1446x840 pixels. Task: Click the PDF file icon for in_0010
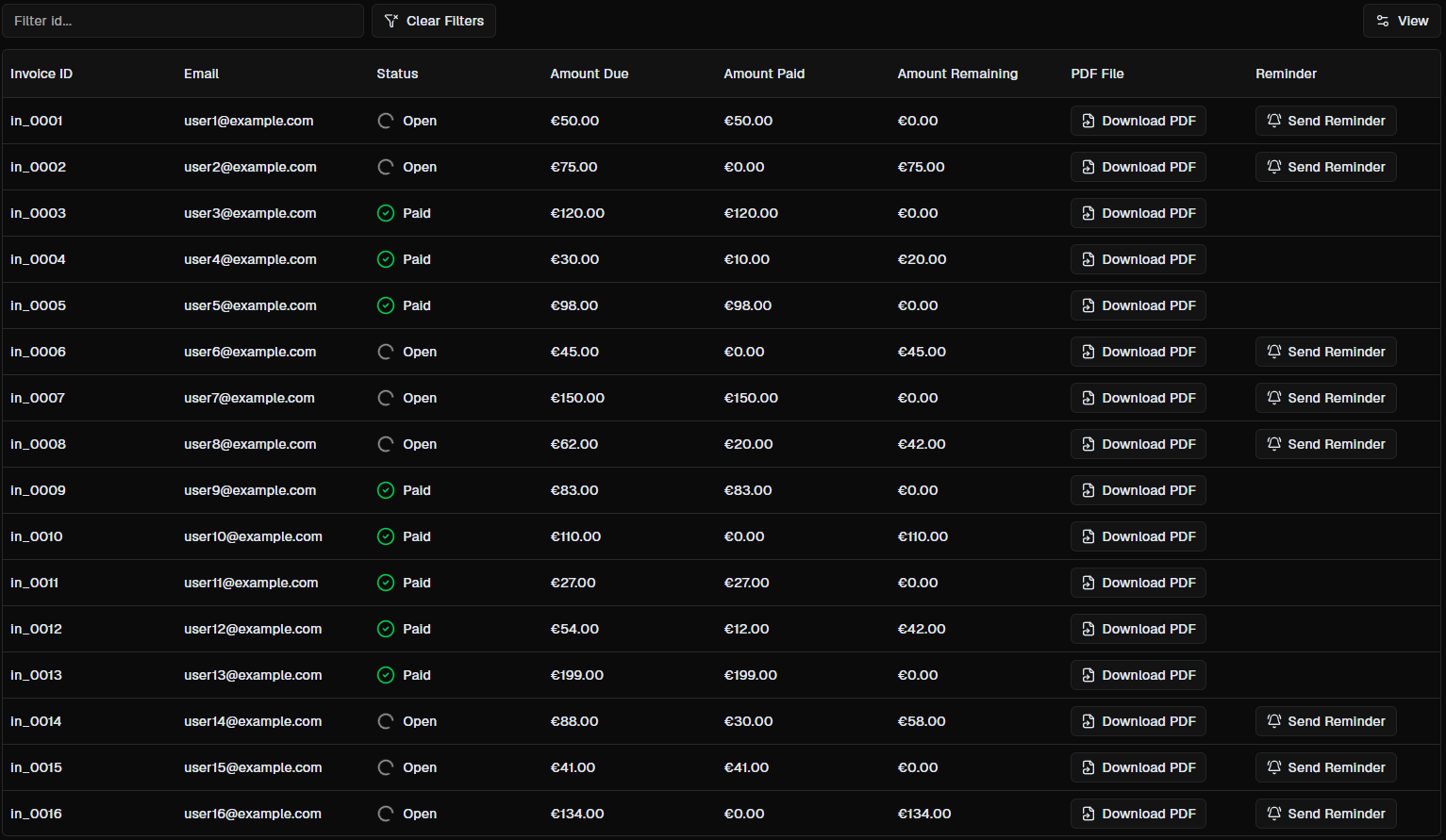(1089, 536)
